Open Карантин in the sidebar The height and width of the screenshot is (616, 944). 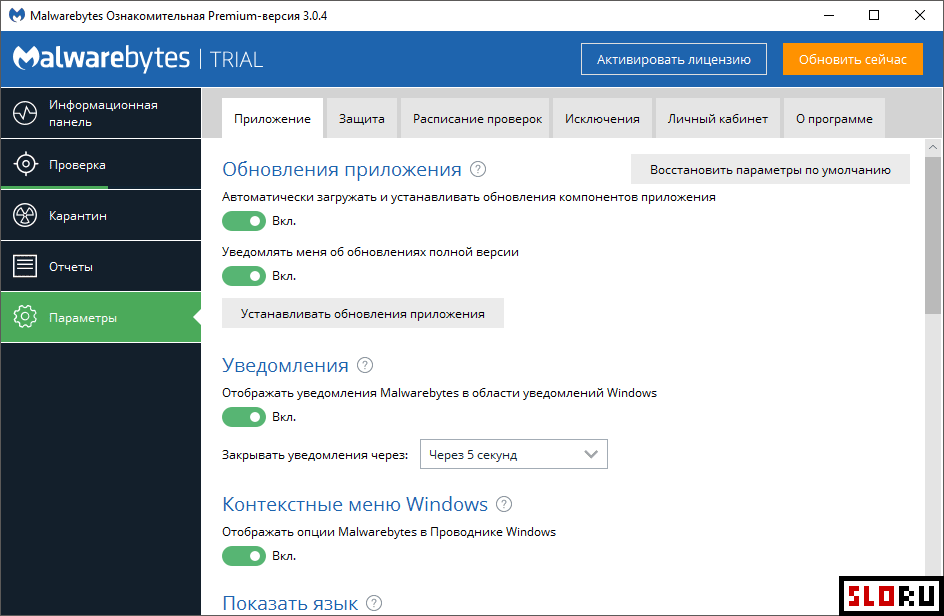pyautogui.click(x=101, y=216)
